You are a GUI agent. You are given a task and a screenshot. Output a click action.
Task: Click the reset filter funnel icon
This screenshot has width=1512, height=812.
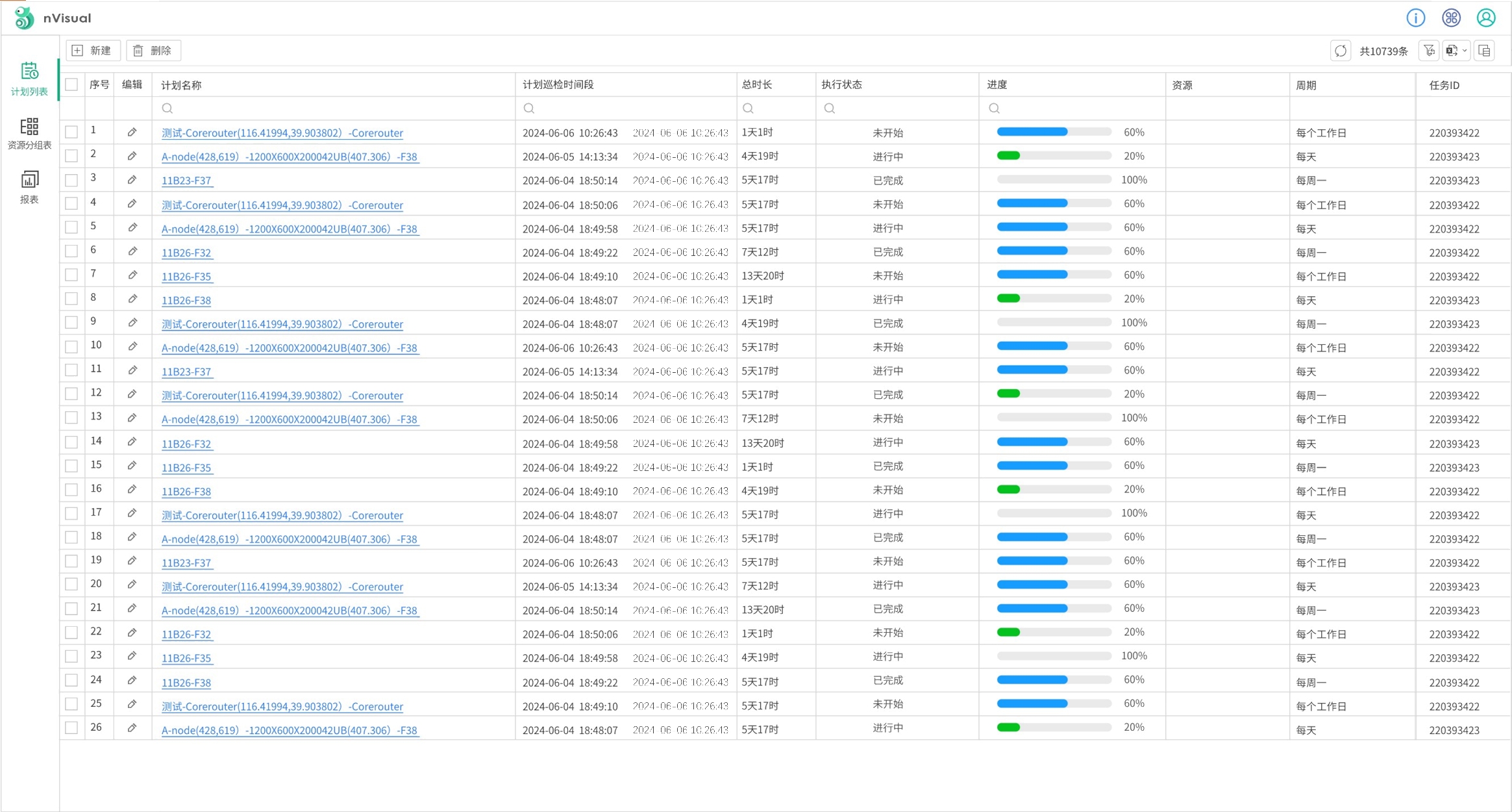[x=1429, y=51]
